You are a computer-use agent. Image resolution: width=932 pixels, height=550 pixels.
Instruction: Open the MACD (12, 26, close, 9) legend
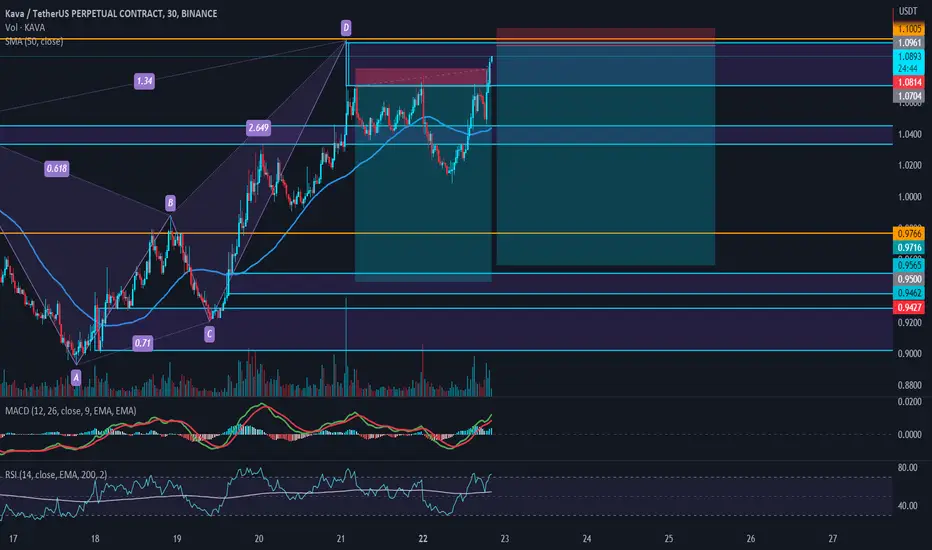[71, 411]
